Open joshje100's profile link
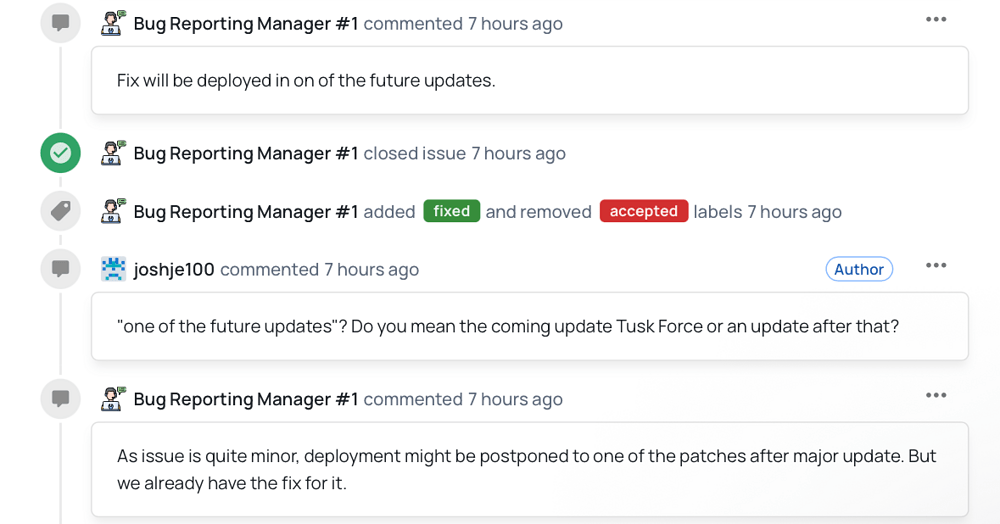Image resolution: width=1000 pixels, height=524 pixels. (x=174, y=270)
